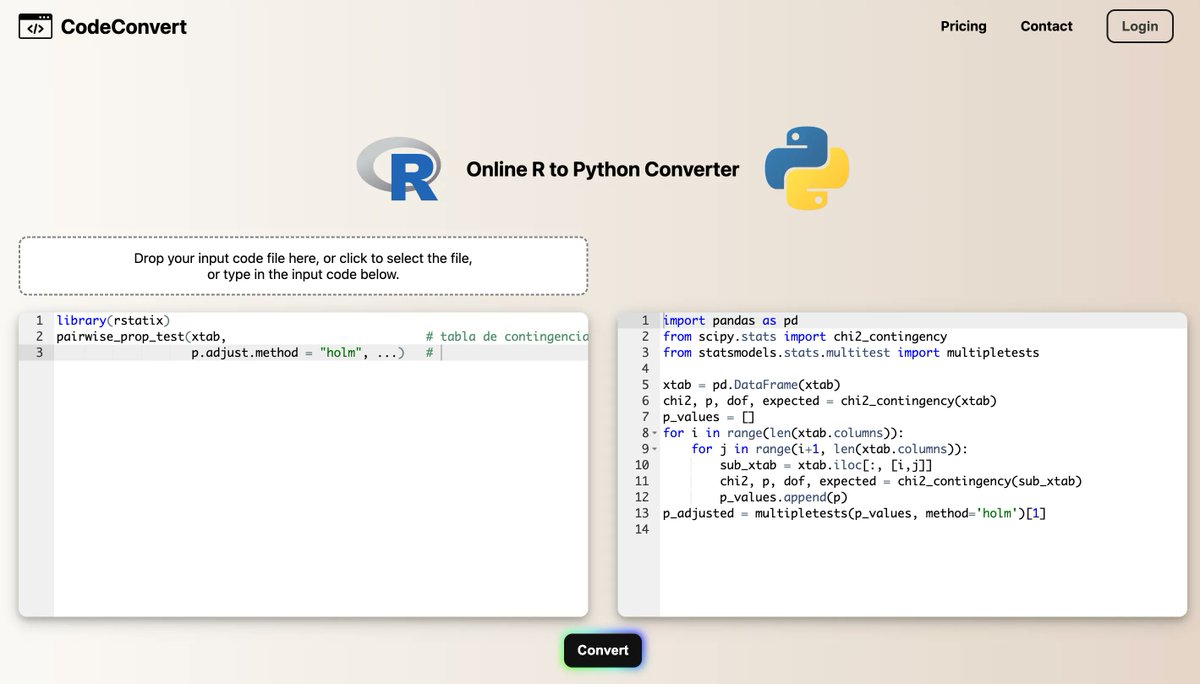This screenshot has width=1200, height=684.
Task: Click the 'p_adjusted = multipletests(...)' line
Action: click(x=854, y=513)
